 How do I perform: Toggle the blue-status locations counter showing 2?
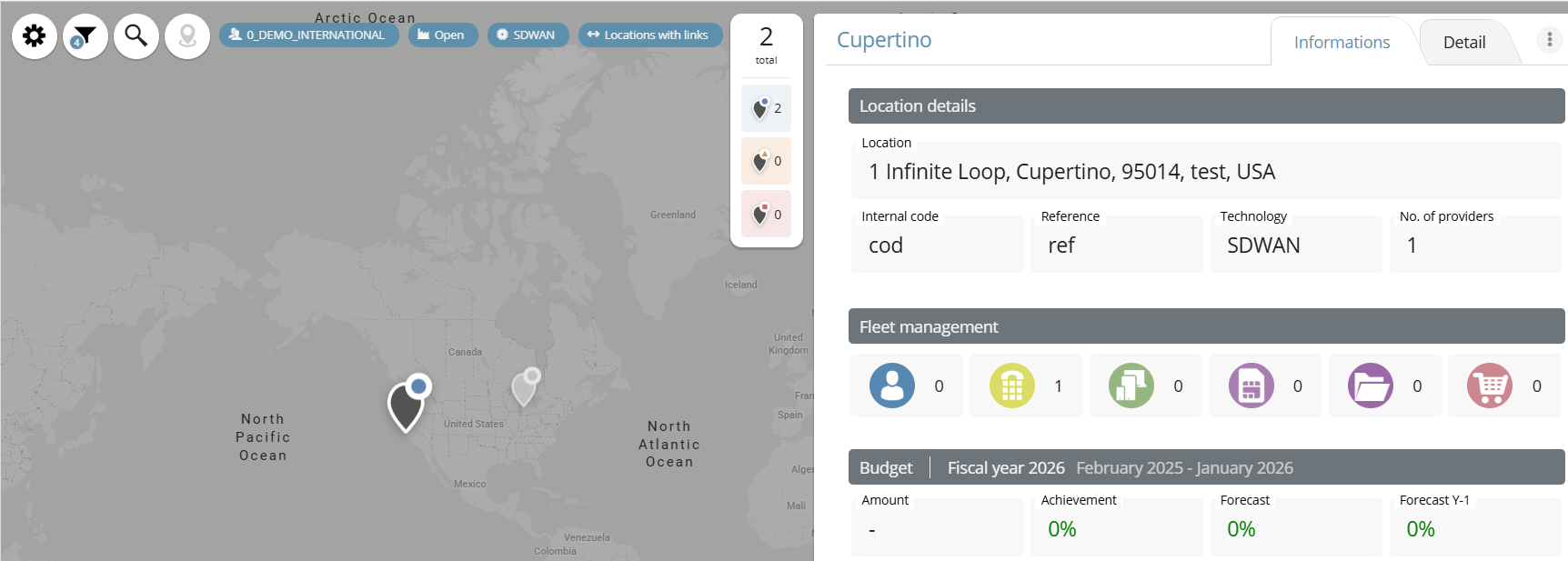[766, 108]
